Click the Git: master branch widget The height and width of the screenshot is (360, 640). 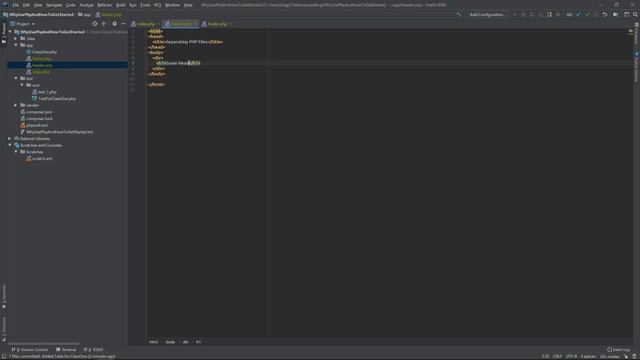click(609, 356)
